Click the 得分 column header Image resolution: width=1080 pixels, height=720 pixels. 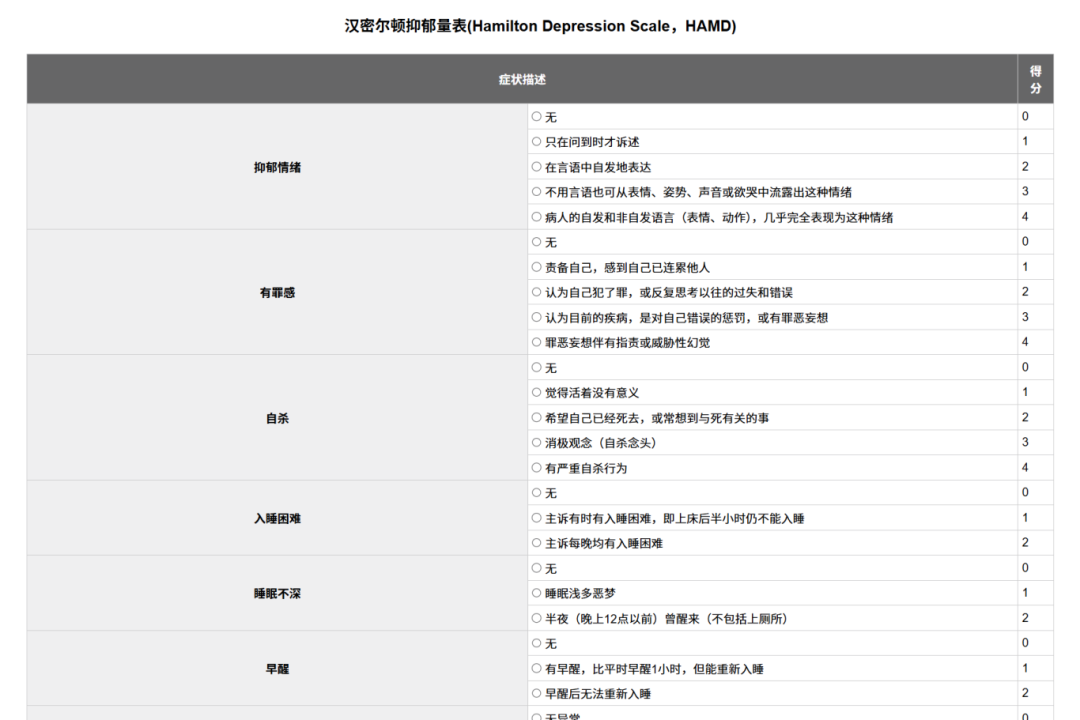[x=1035, y=79]
